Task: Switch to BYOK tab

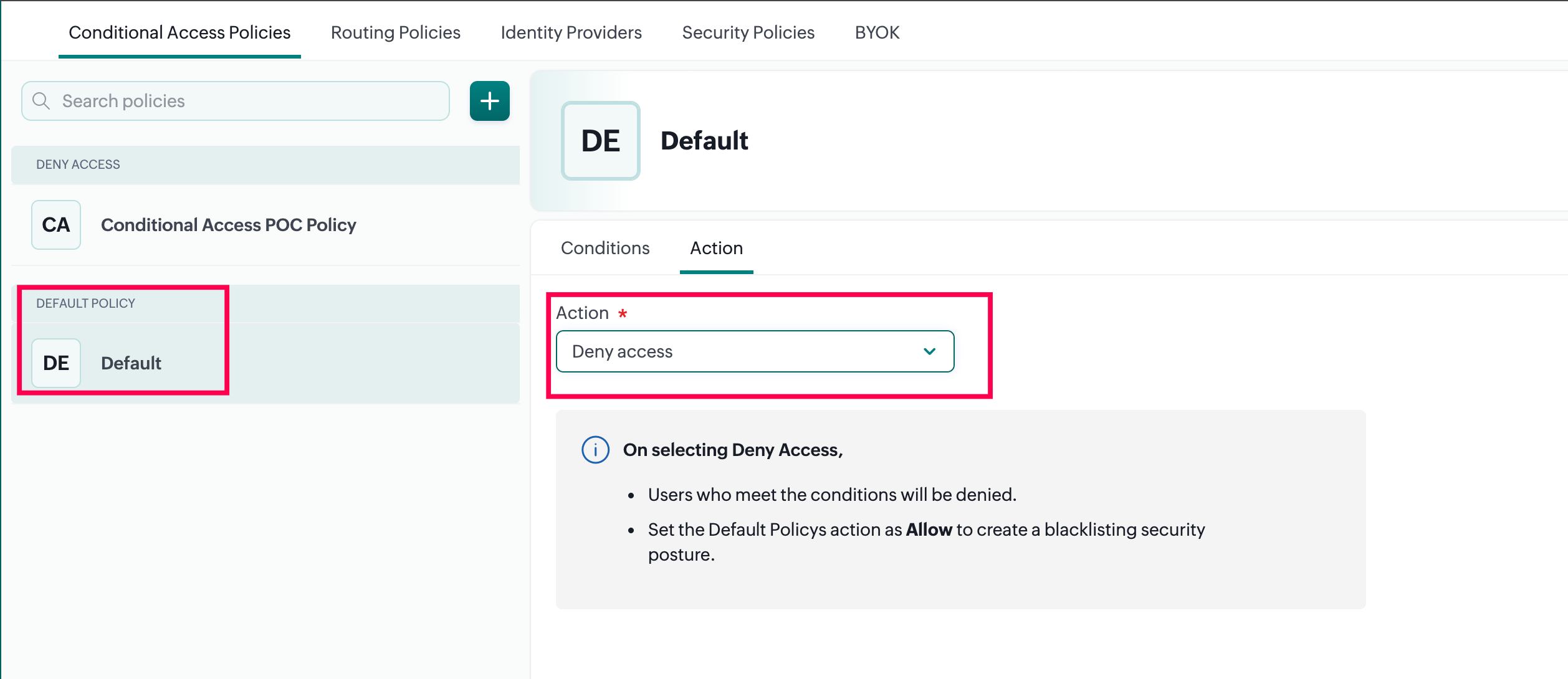Action: 877,32
